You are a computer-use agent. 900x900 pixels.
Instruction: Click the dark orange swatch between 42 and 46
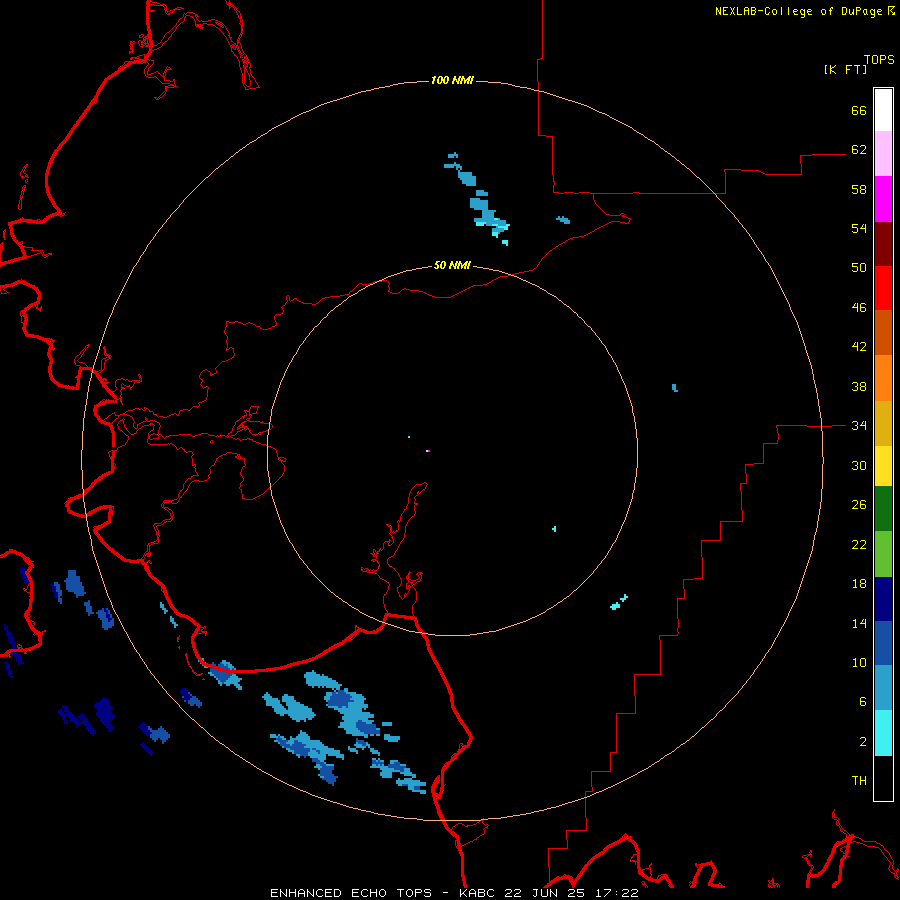[x=883, y=332]
